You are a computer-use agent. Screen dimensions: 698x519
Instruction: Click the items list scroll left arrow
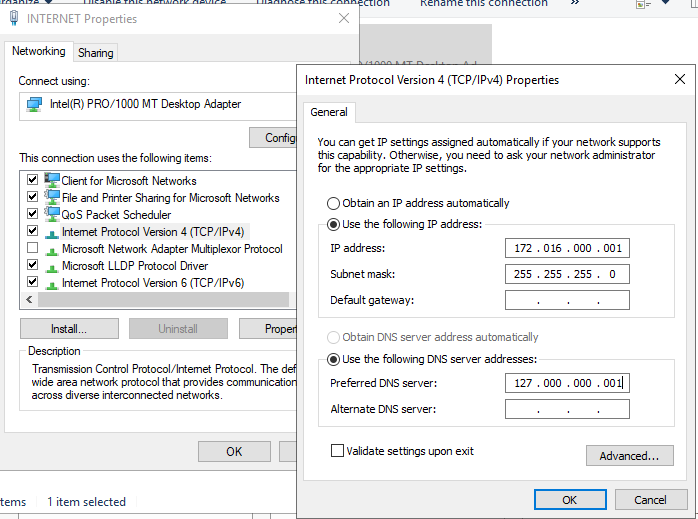(29, 300)
